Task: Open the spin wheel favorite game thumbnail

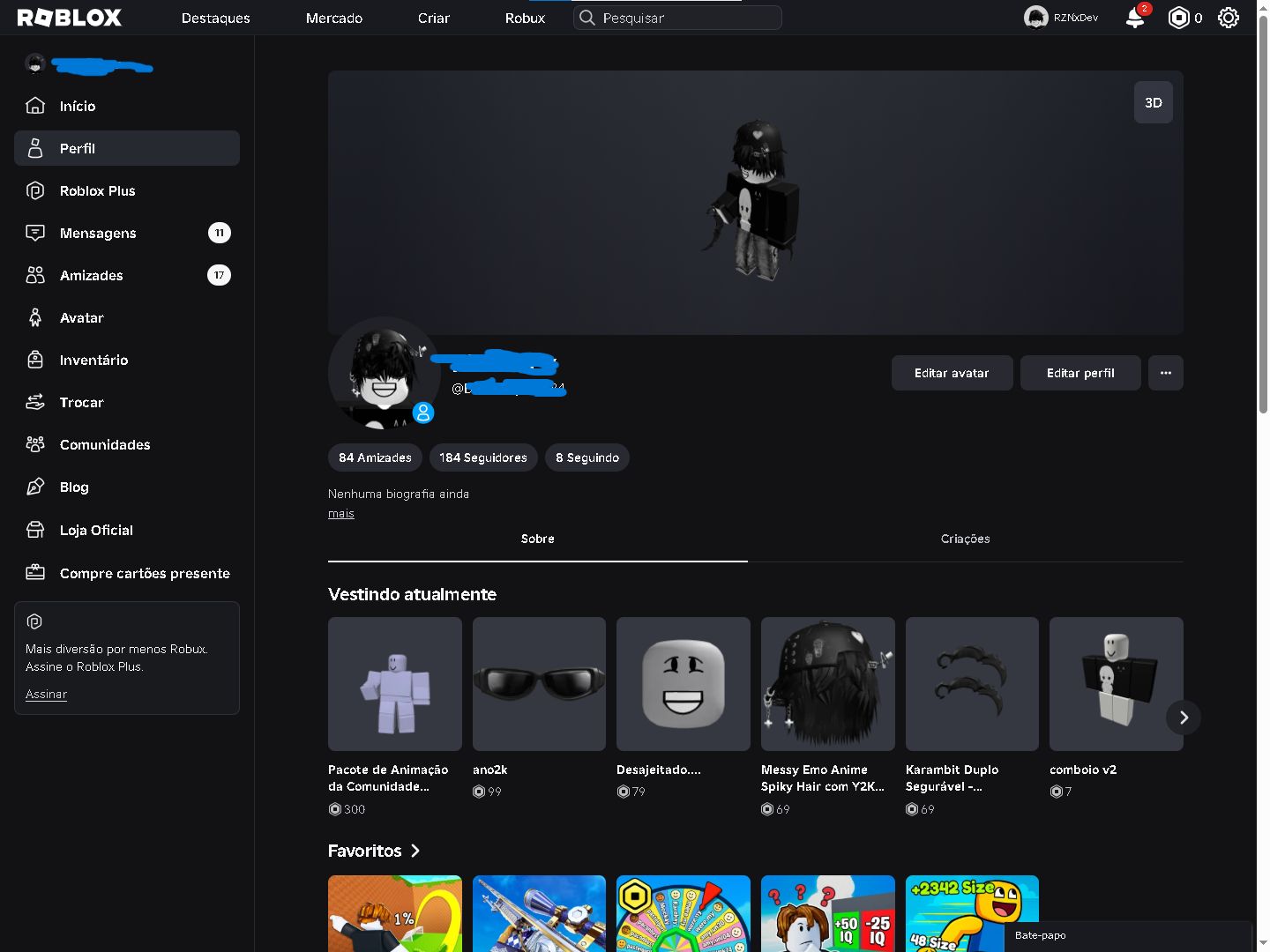Action: [x=684, y=913]
